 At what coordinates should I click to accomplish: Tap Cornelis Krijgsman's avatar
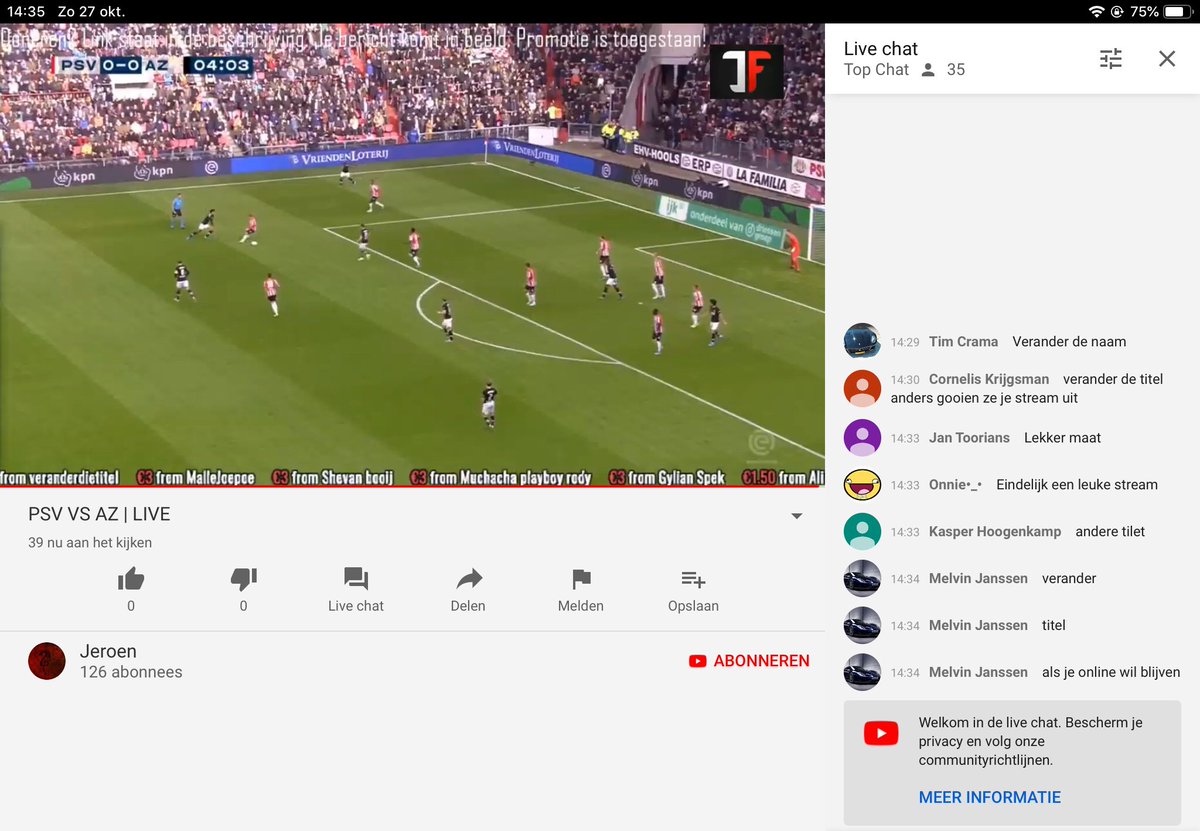(862, 388)
